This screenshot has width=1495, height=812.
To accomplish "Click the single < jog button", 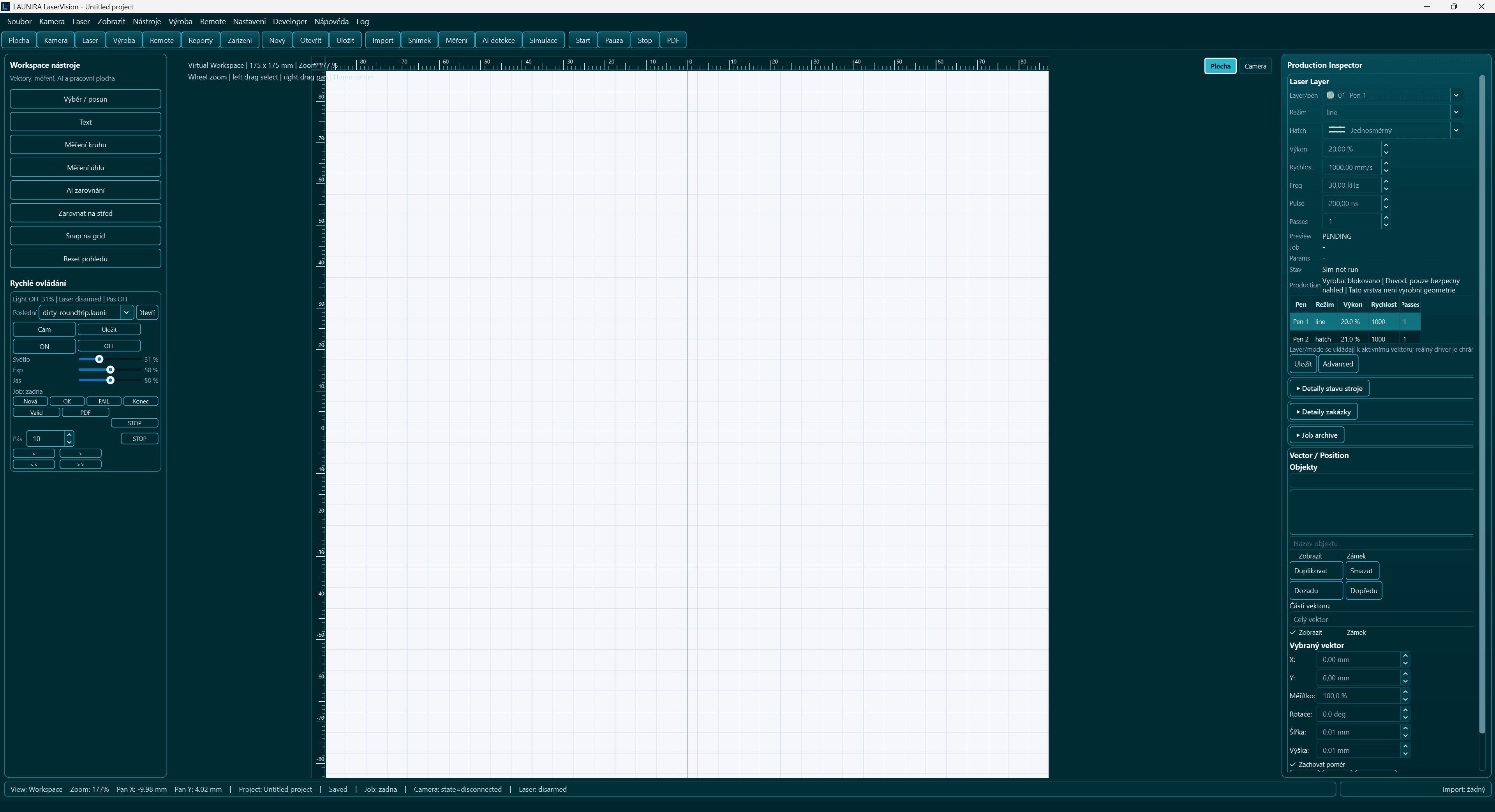I will pos(33,453).
